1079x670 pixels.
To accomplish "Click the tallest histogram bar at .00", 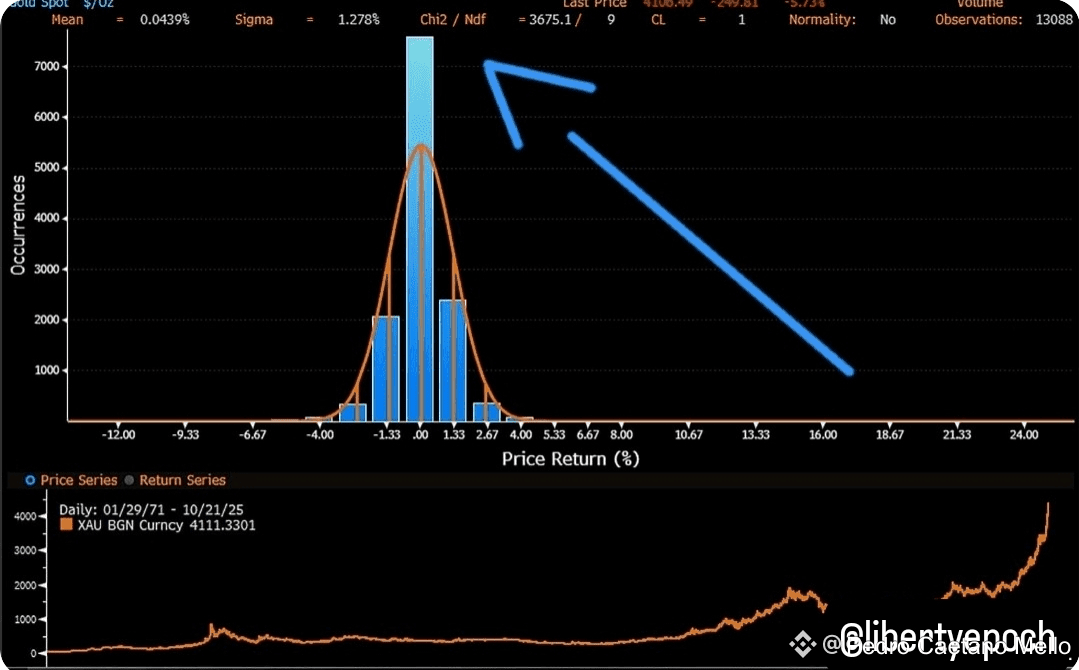I will pyautogui.click(x=420, y=228).
